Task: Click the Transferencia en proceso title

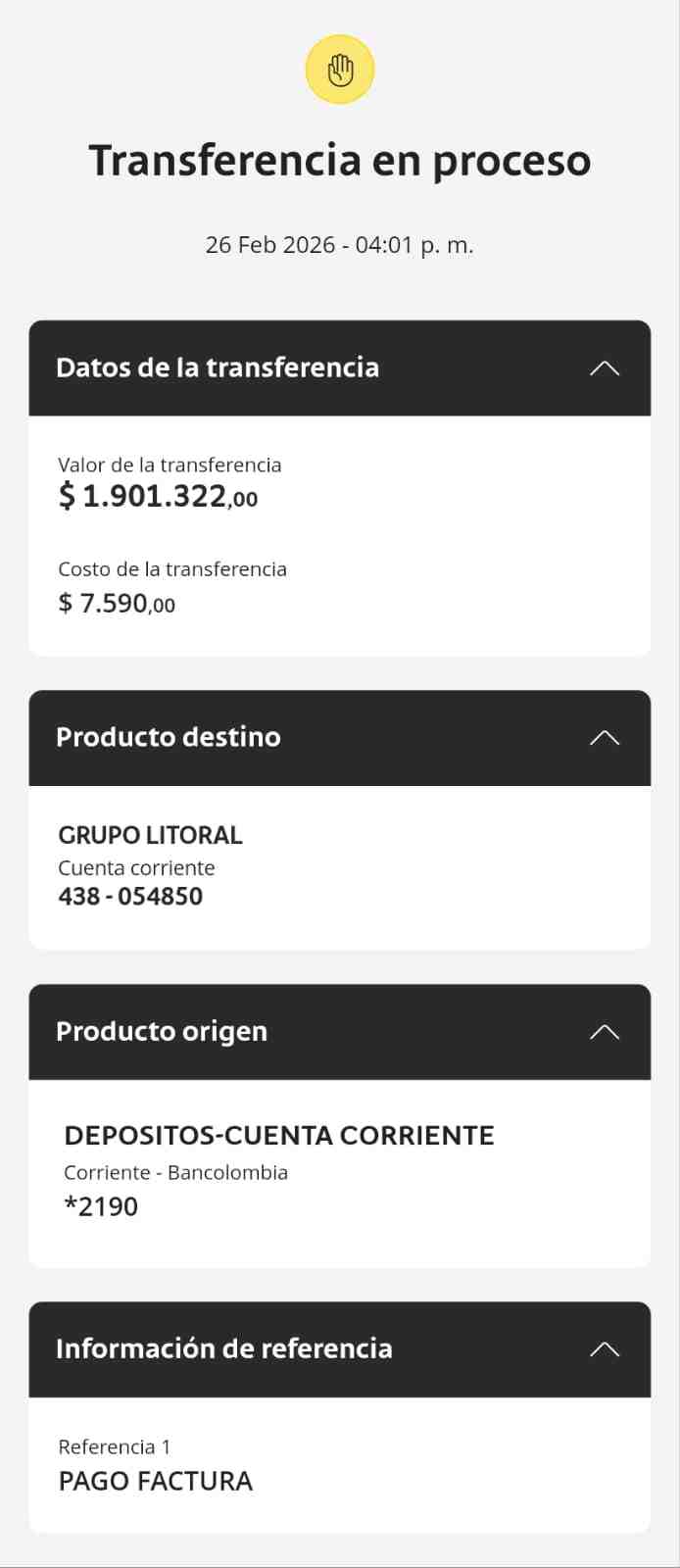Action: [340, 161]
